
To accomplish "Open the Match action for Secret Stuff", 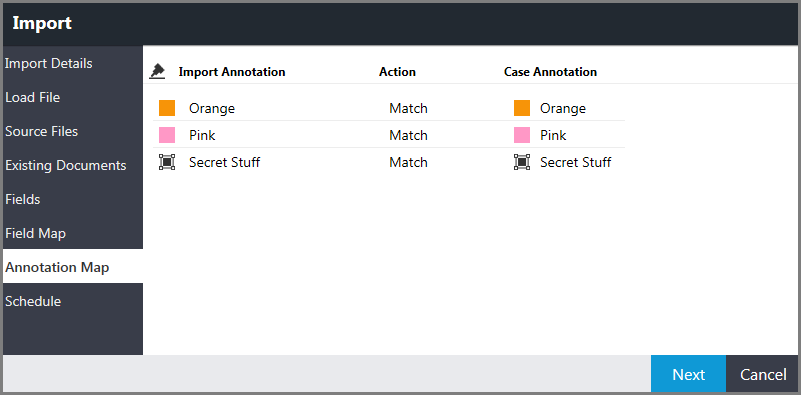I will (x=408, y=162).
